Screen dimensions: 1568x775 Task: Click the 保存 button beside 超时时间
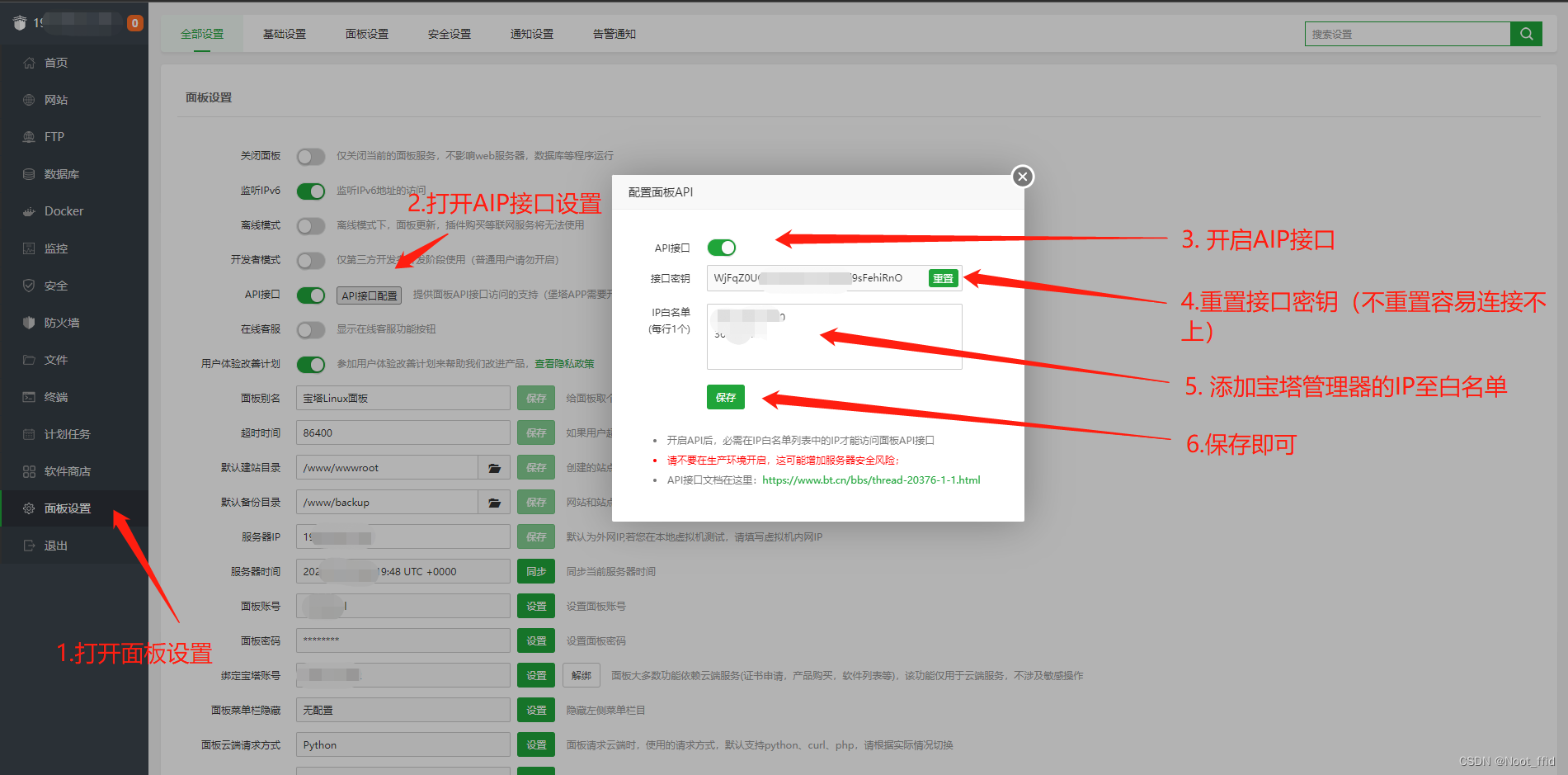[536, 433]
